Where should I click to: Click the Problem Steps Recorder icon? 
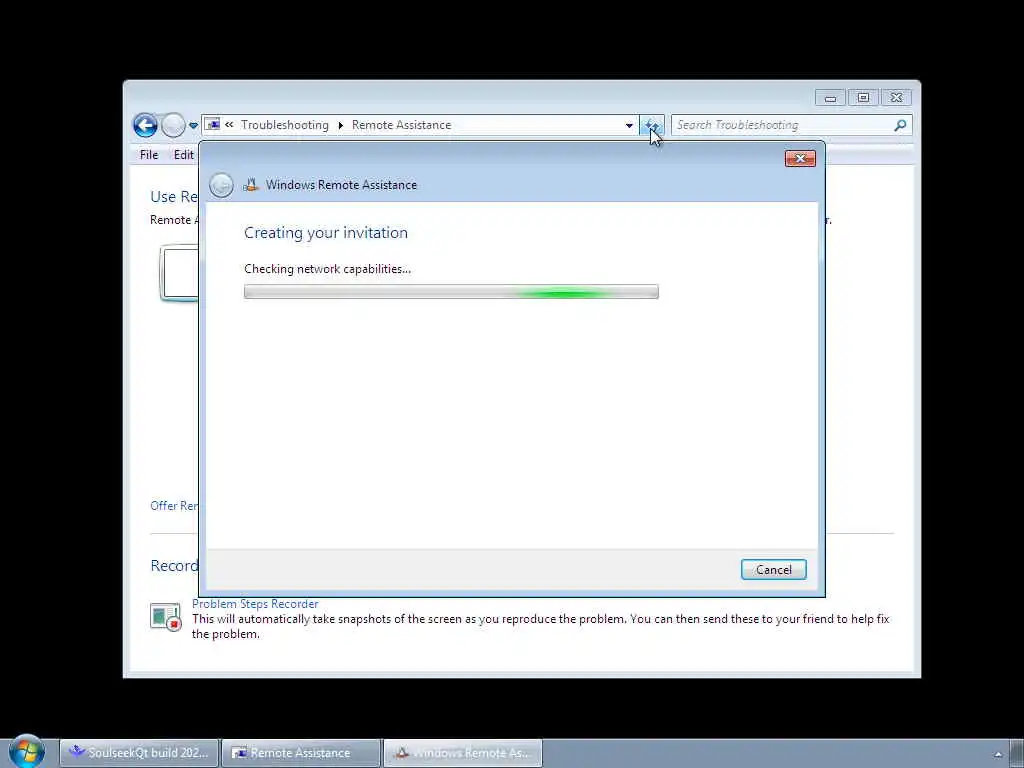click(165, 616)
